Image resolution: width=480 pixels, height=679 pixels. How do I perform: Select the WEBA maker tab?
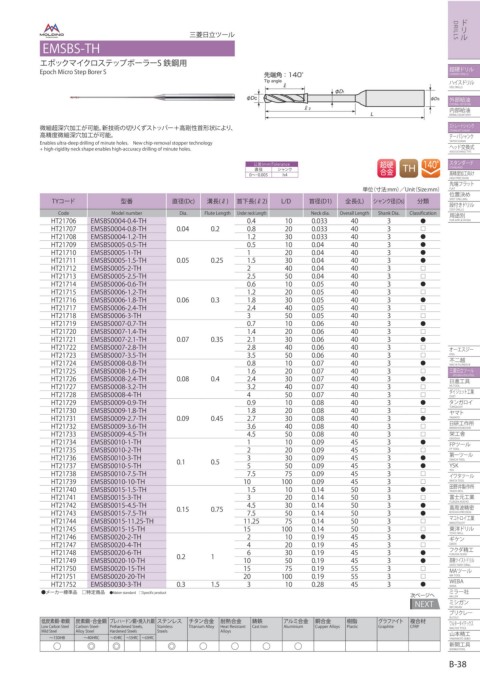463,582
